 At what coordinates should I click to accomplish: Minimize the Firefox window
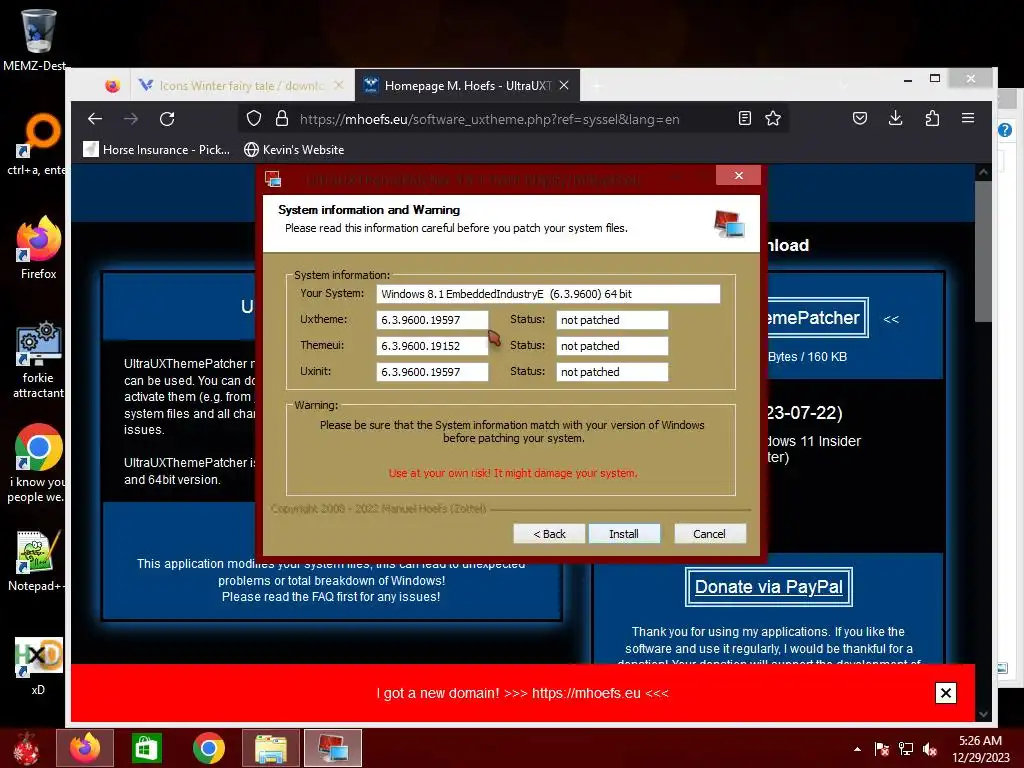click(908, 79)
